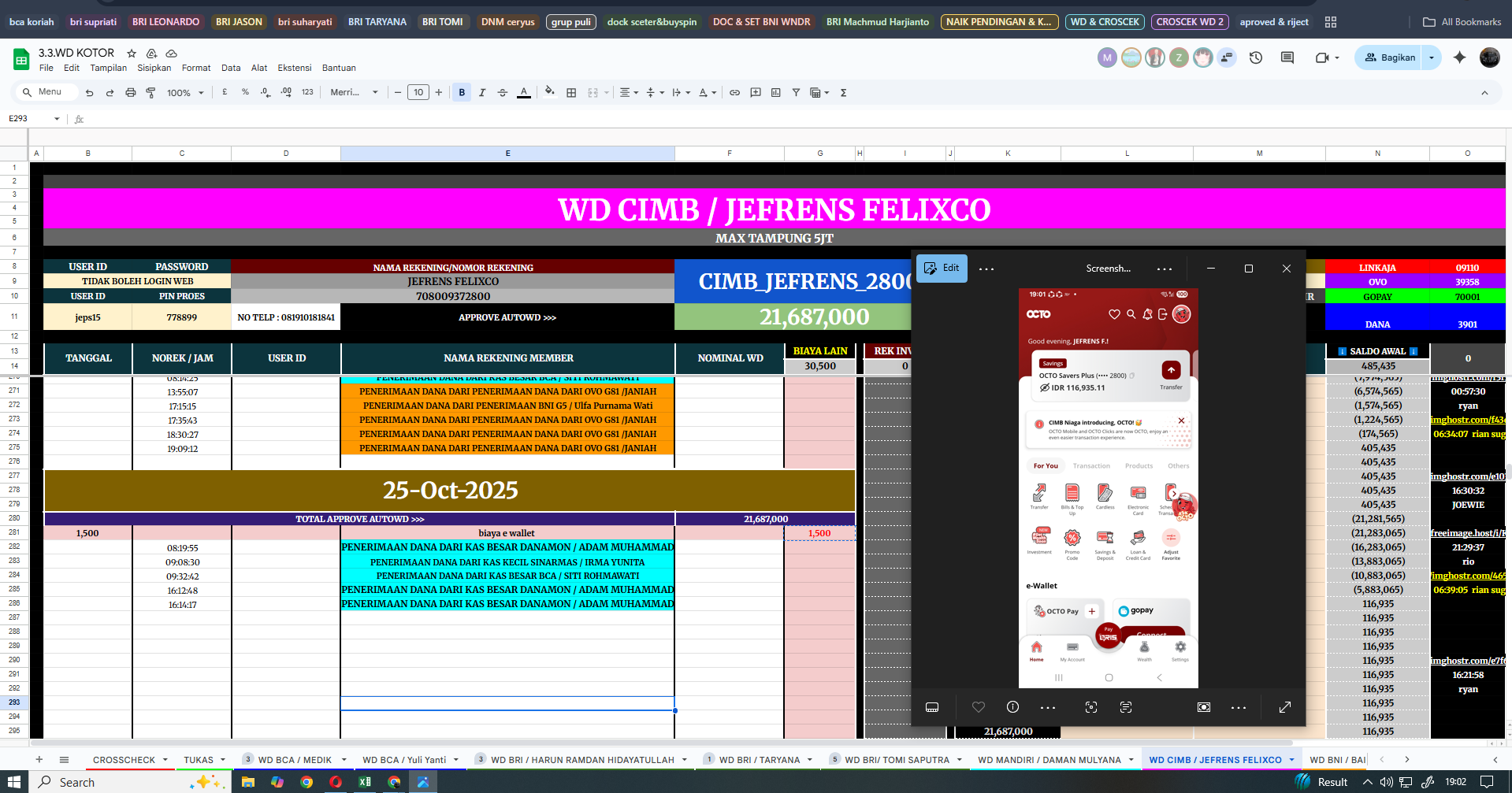Click the font size field showing 10
1512x793 pixels.
click(x=418, y=92)
